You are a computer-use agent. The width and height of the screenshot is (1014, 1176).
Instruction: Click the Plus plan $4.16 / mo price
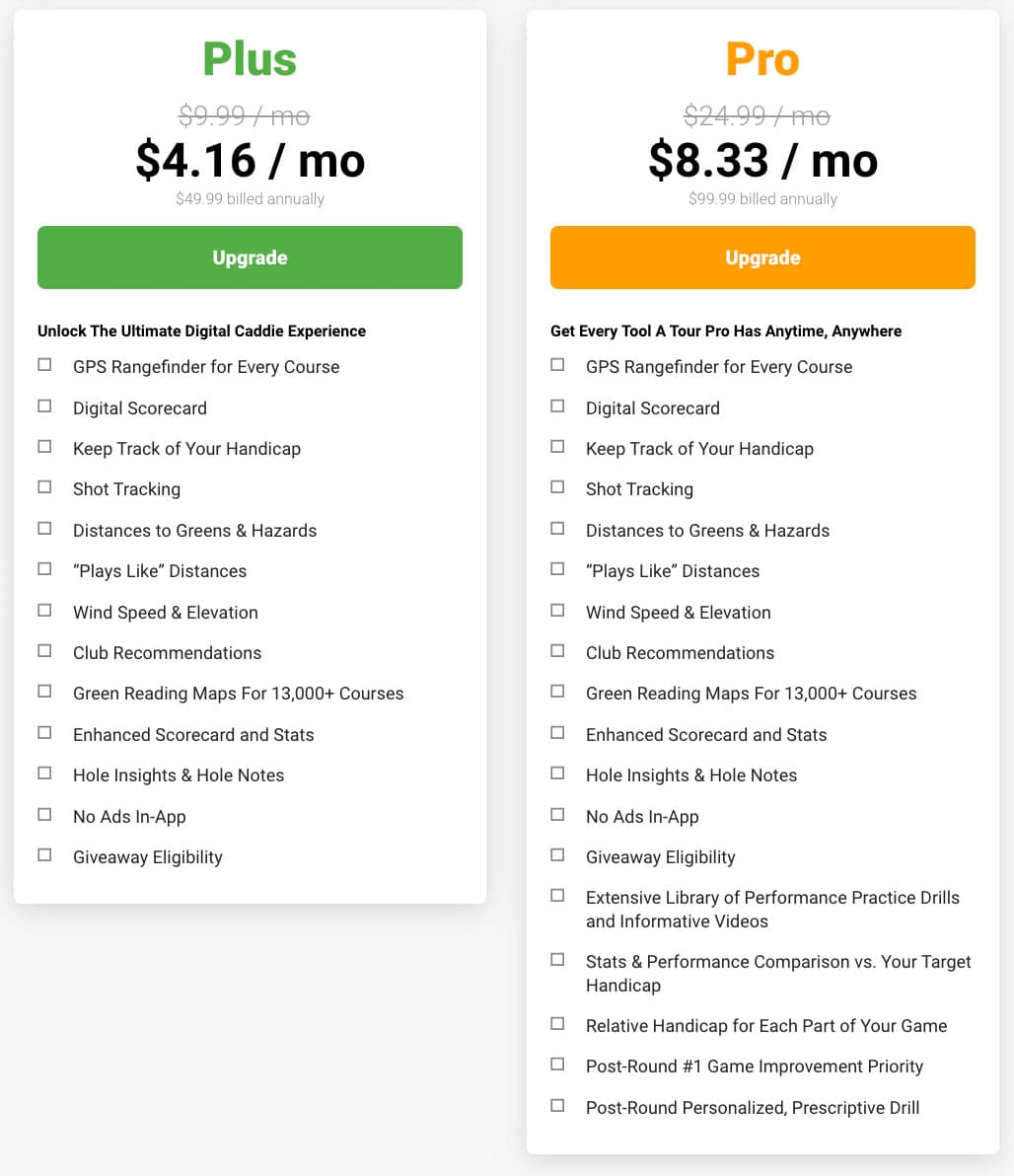[x=250, y=161]
